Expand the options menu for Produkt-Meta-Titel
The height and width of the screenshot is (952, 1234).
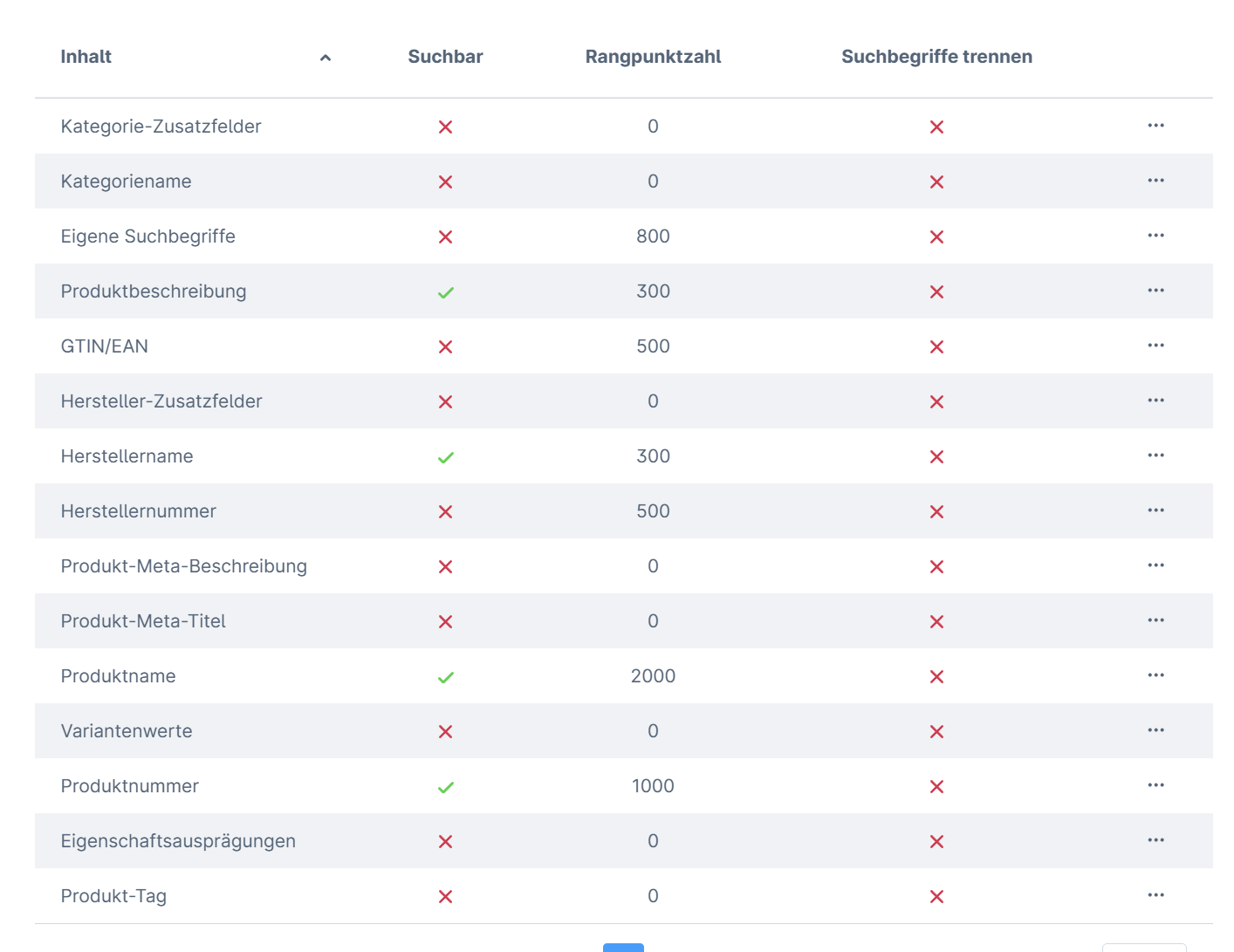tap(1155, 620)
